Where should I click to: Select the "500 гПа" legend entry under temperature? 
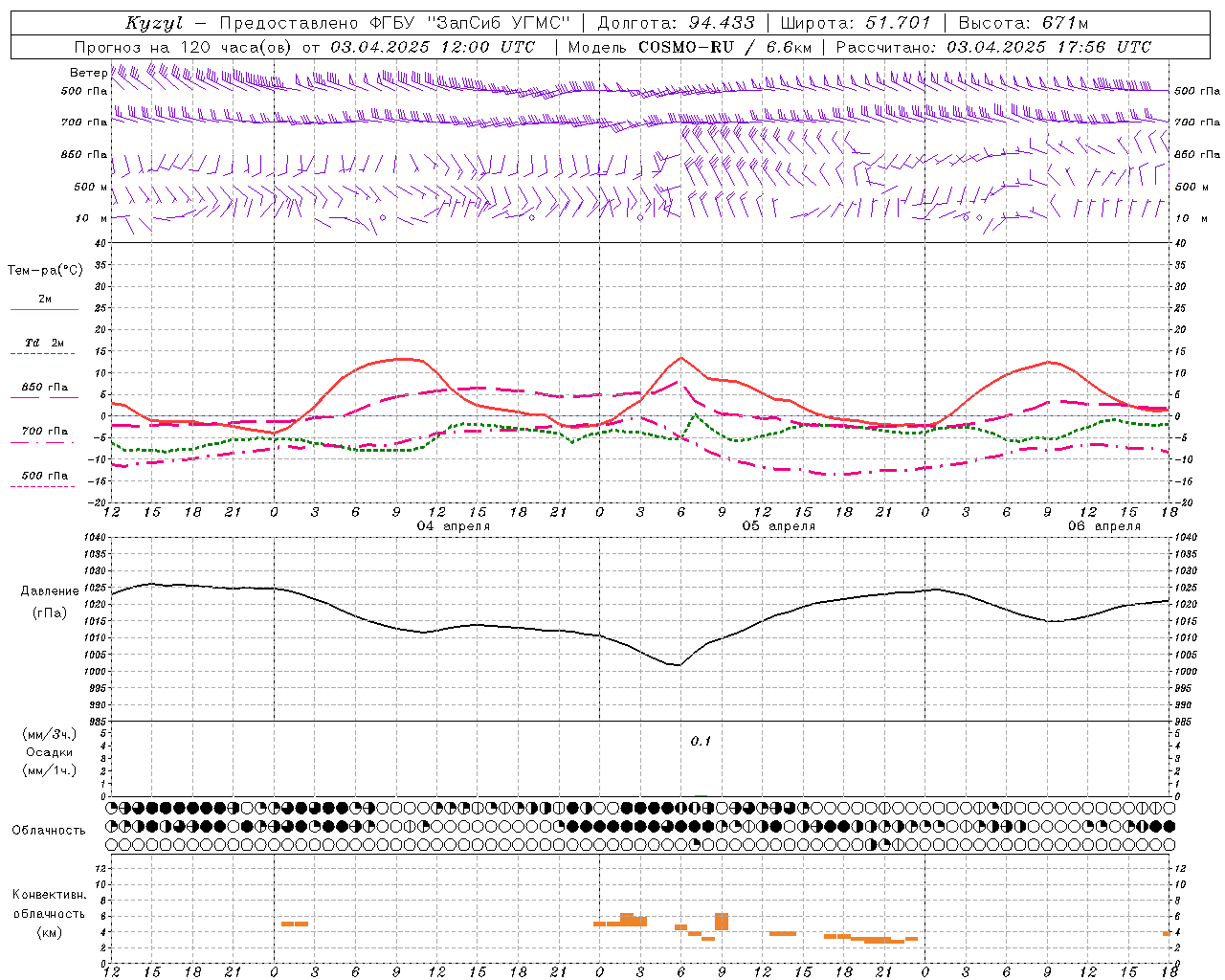click(x=45, y=476)
